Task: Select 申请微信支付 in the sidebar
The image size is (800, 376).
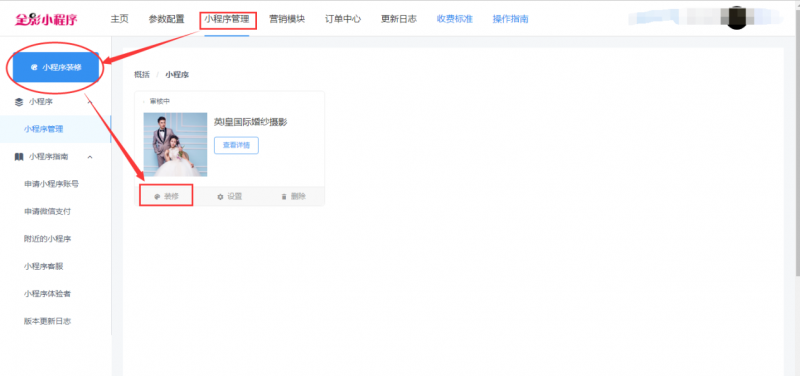Action: point(47,211)
